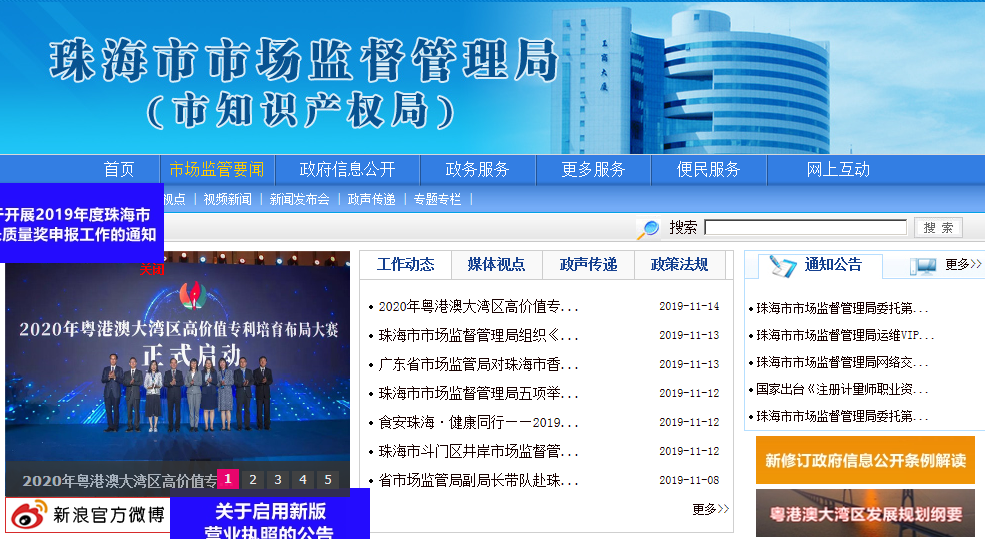Go to 网上互动 navigation item
The width and height of the screenshot is (985, 539).
[838, 170]
